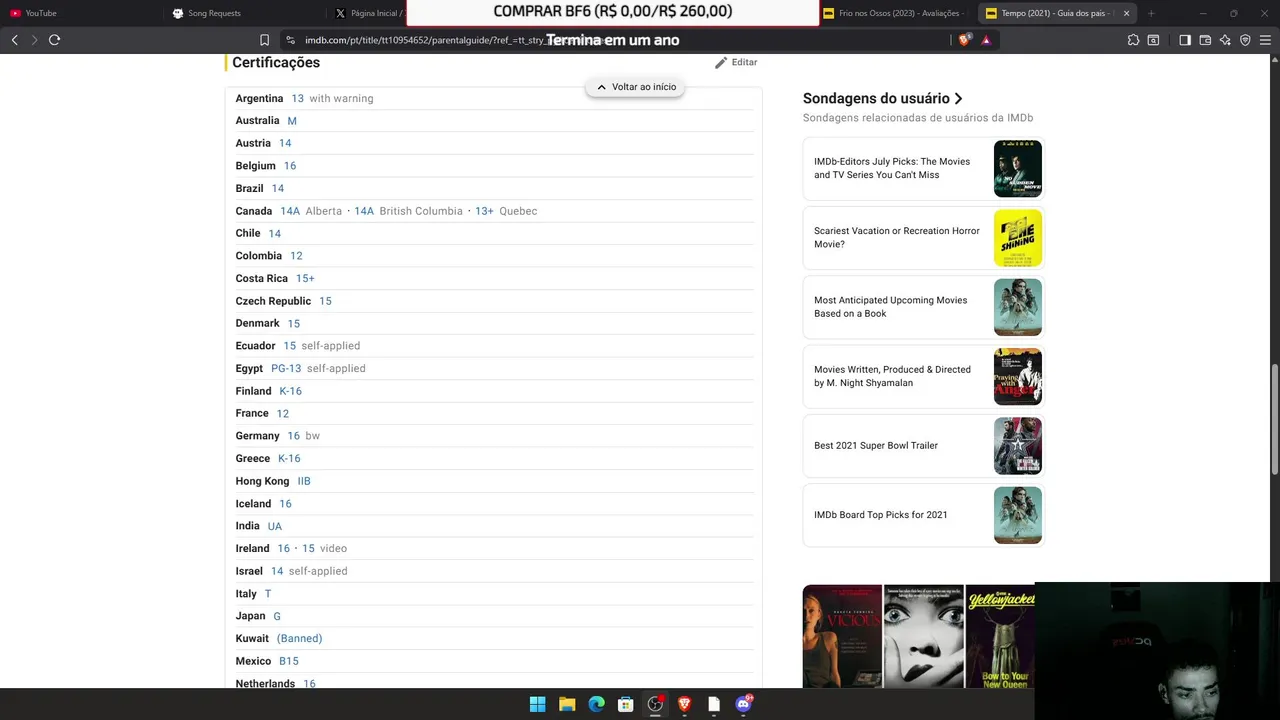Image resolution: width=1280 pixels, height=720 pixels.
Task: Click Super Bowl Trailer poll thumbnail
Action: coord(1018,446)
